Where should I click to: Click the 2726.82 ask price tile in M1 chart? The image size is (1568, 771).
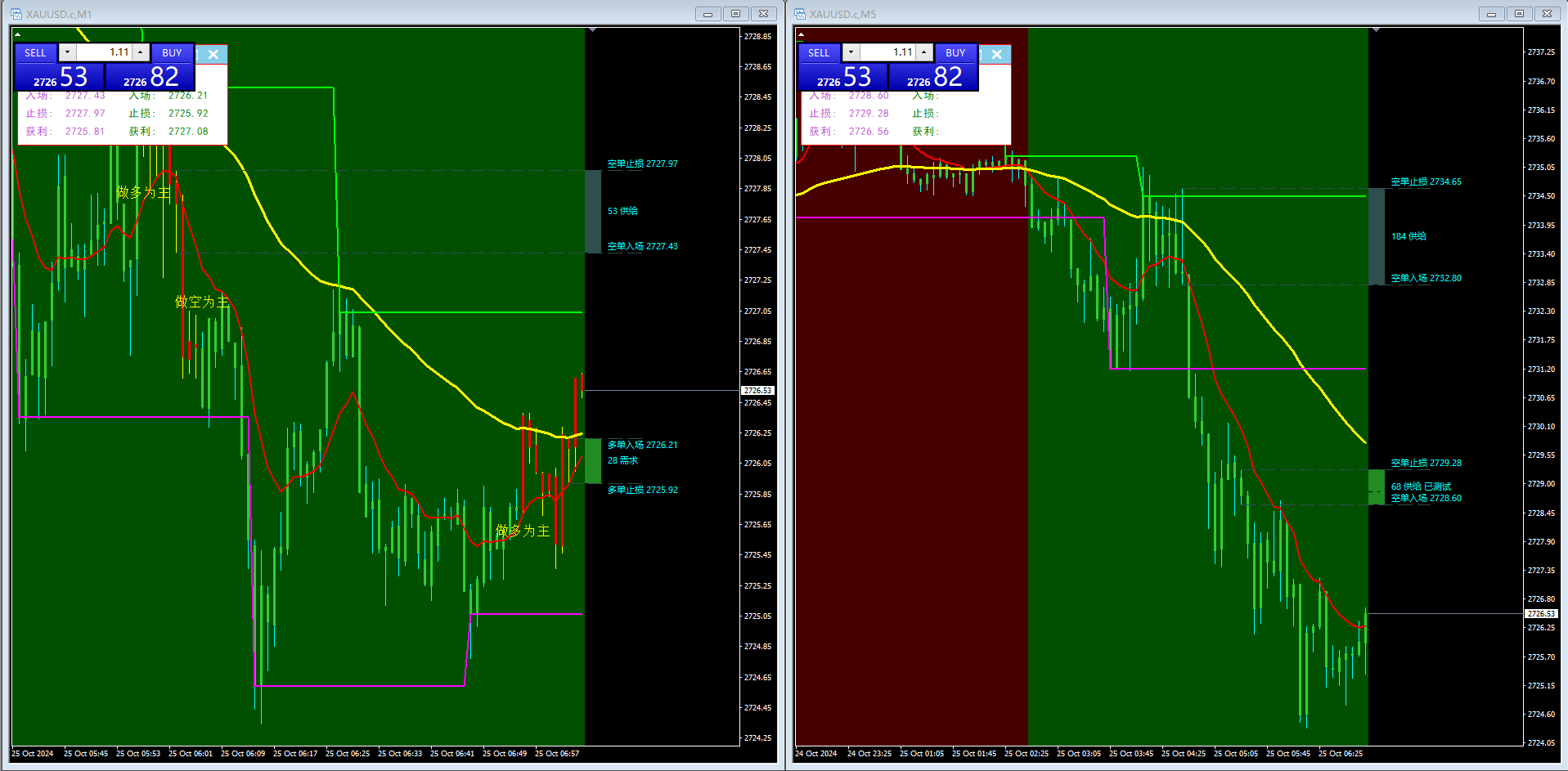pyautogui.click(x=150, y=77)
